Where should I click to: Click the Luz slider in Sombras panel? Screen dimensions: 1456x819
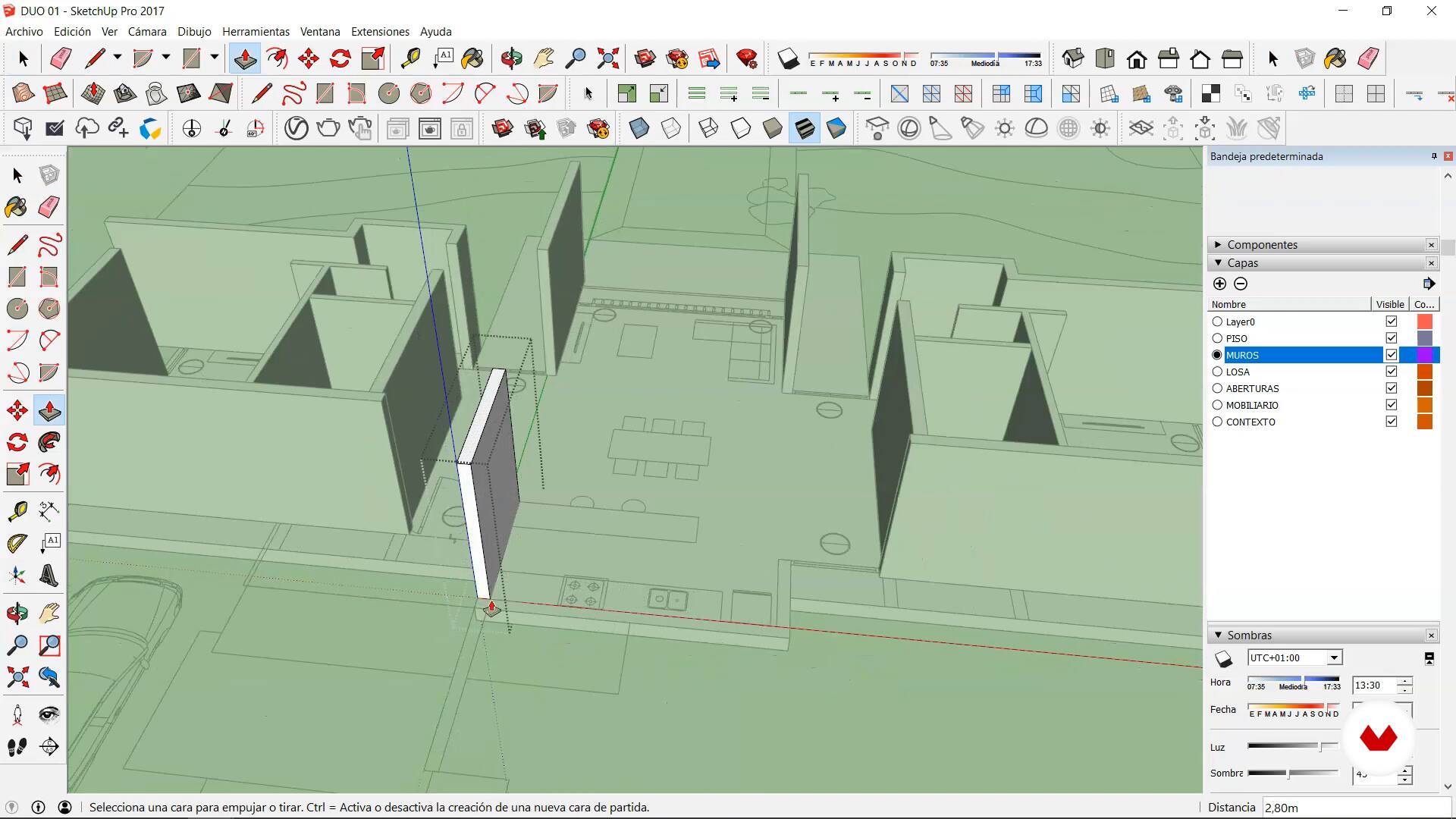(1292, 746)
